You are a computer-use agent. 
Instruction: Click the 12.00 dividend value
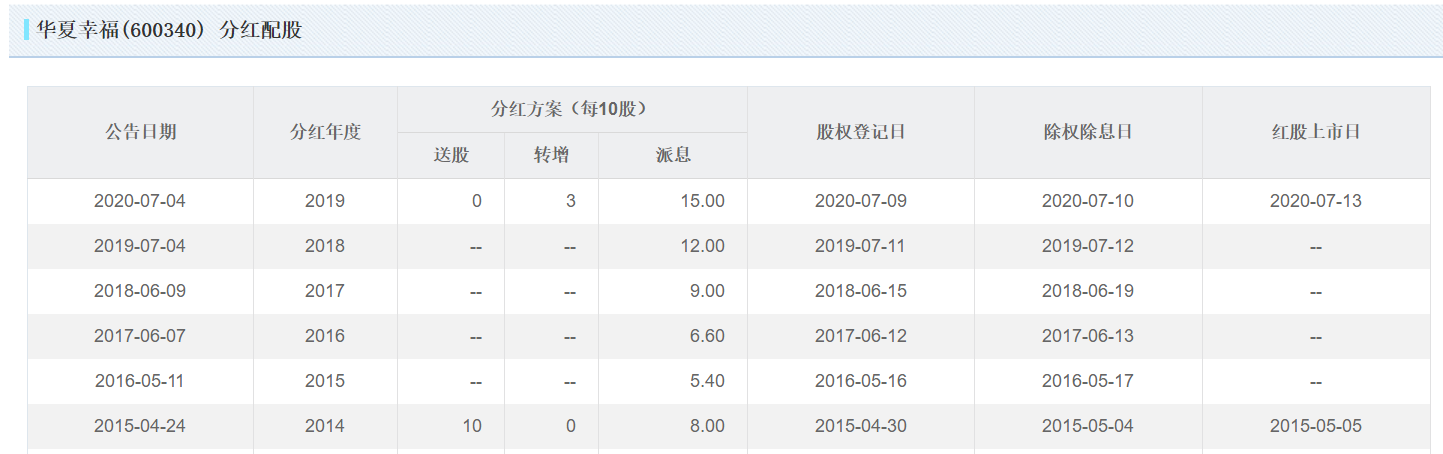702,246
